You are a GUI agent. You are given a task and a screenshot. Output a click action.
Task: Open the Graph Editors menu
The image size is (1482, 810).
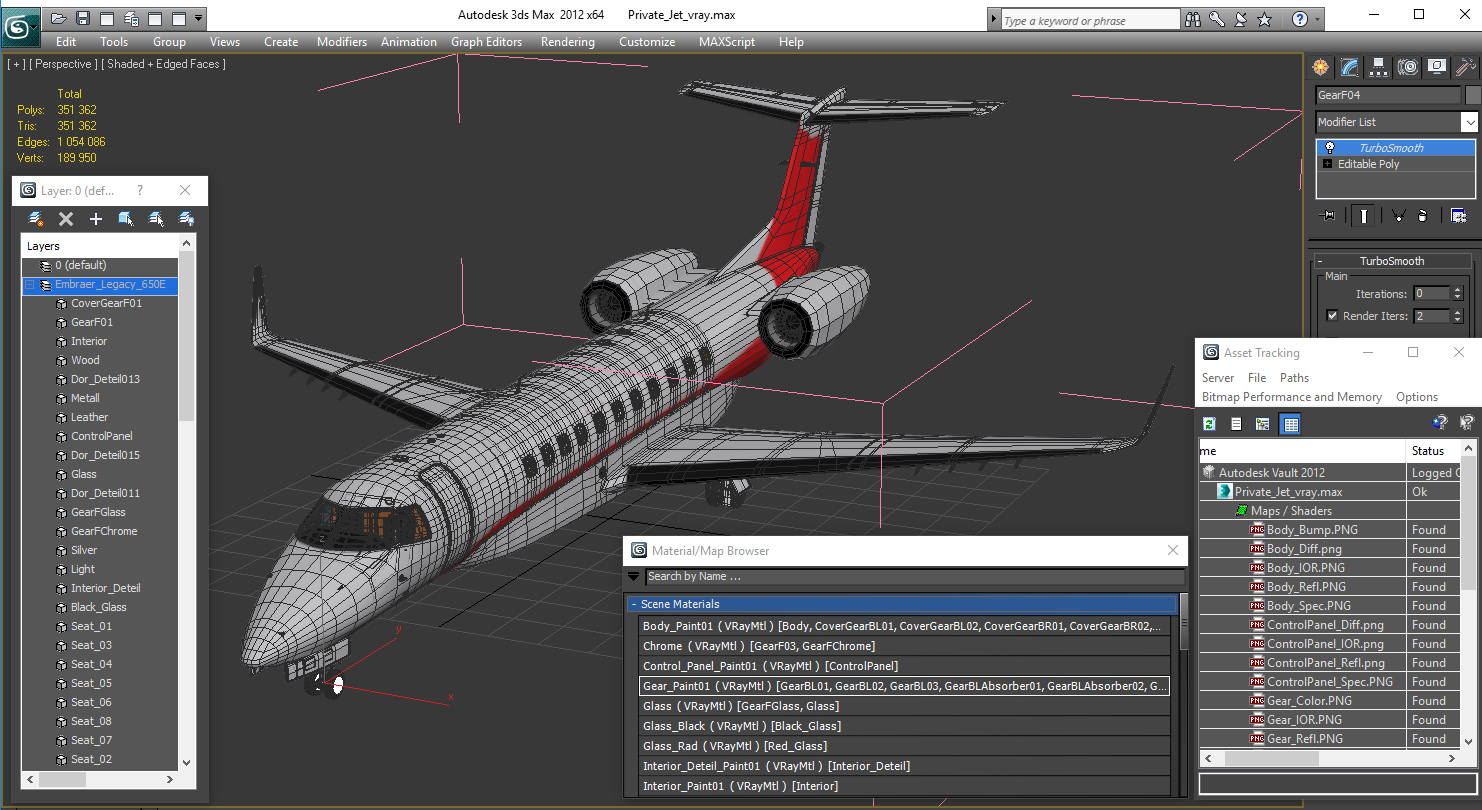coord(487,42)
